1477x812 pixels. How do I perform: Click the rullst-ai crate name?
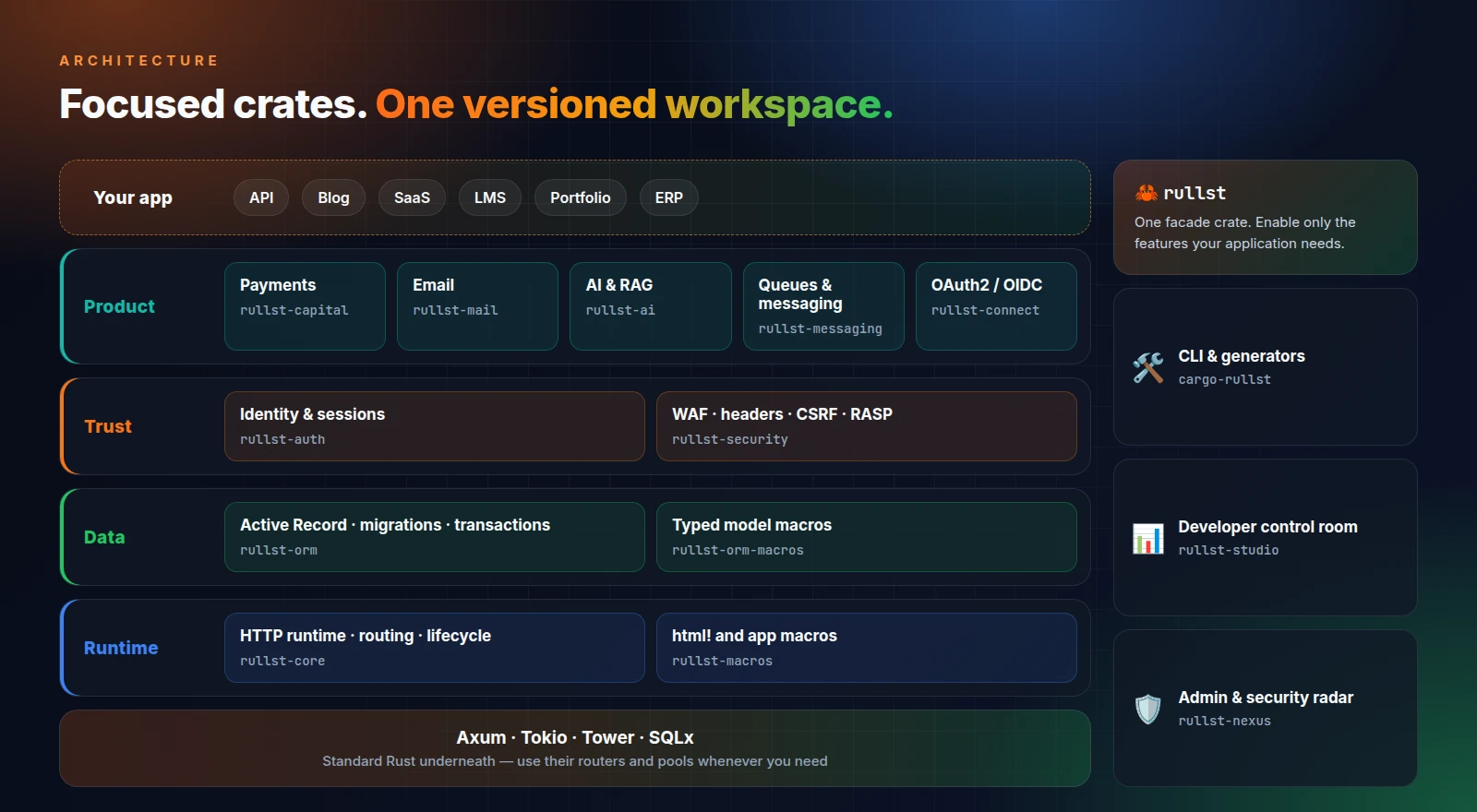pyautogui.click(x=620, y=310)
